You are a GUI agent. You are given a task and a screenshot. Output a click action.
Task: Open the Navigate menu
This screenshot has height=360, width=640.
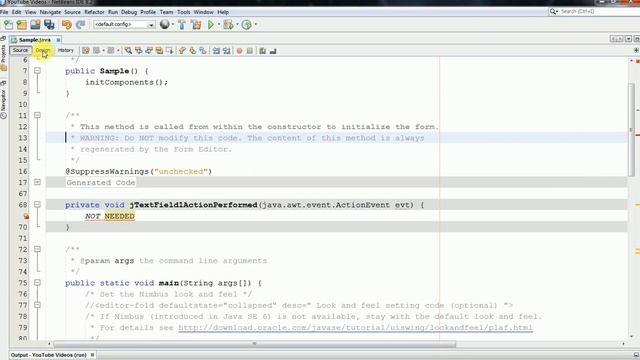tap(50, 12)
